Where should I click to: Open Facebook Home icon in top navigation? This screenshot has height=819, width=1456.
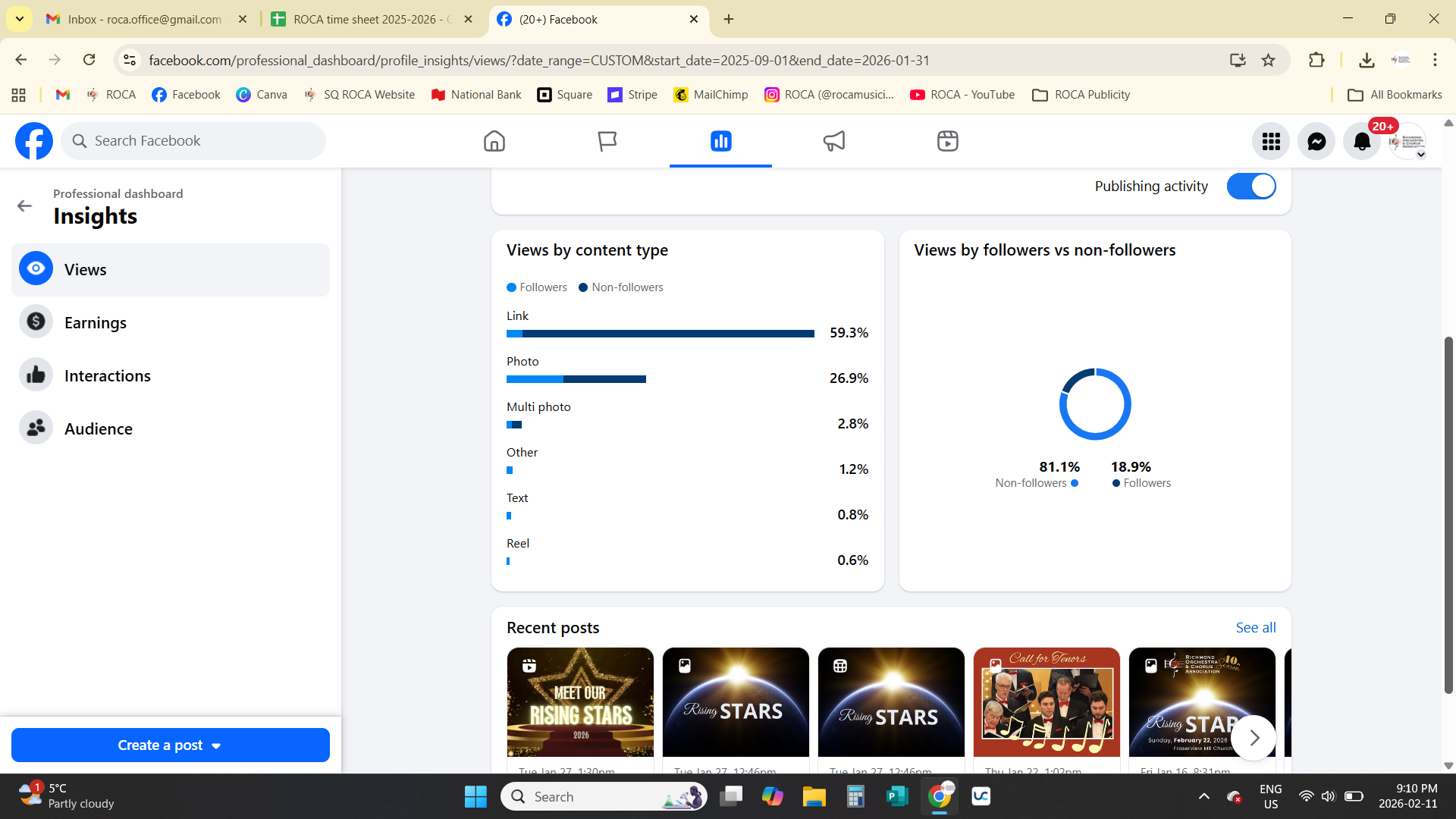494,141
